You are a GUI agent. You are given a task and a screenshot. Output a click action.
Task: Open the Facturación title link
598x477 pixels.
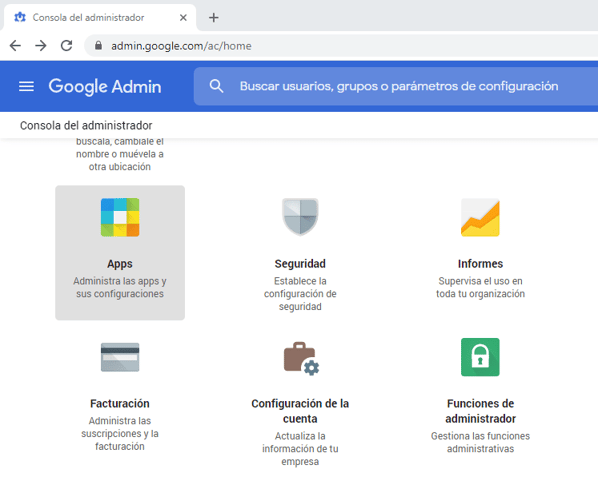pyautogui.click(x=120, y=403)
